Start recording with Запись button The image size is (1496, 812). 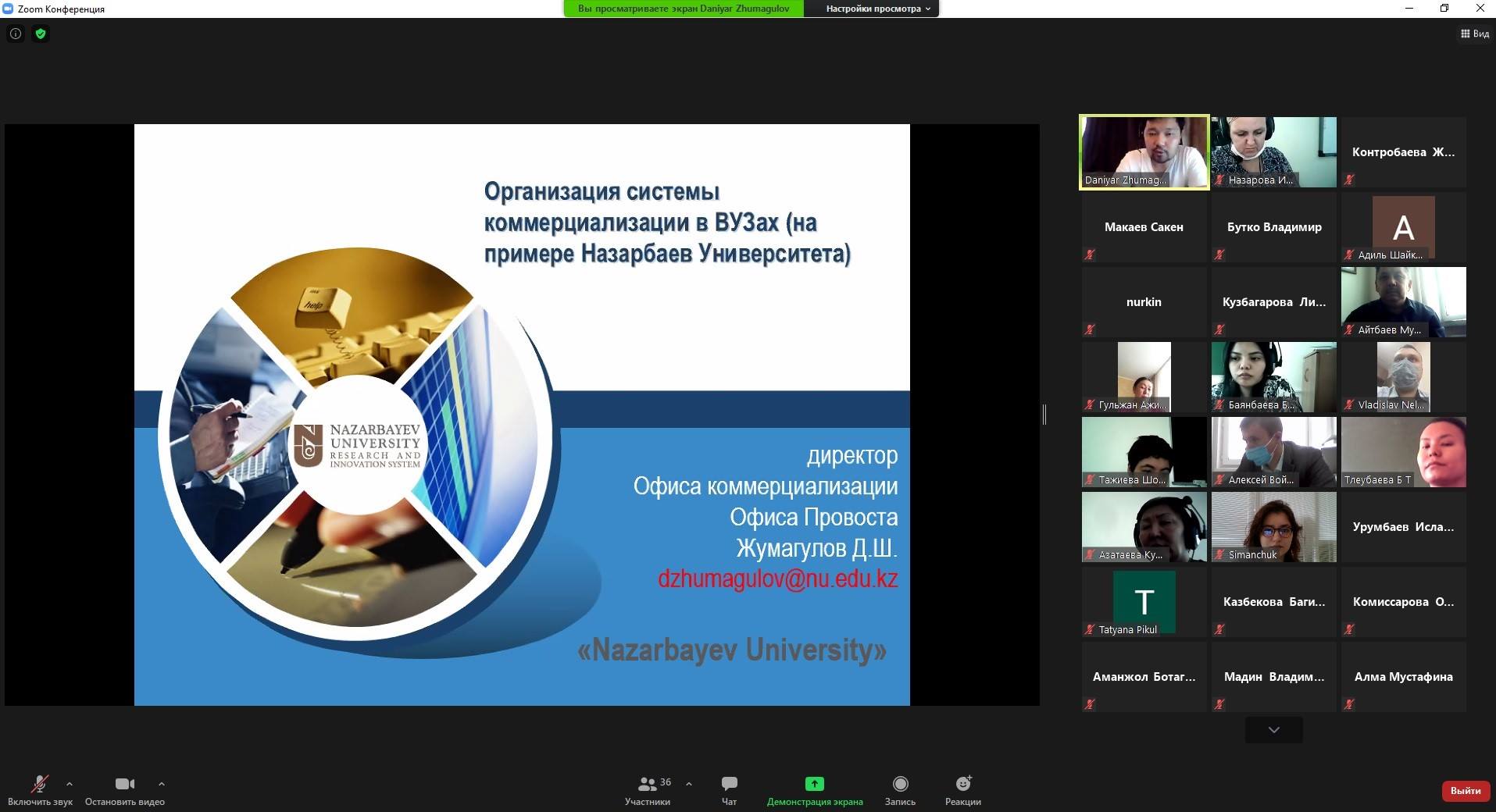(900, 789)
